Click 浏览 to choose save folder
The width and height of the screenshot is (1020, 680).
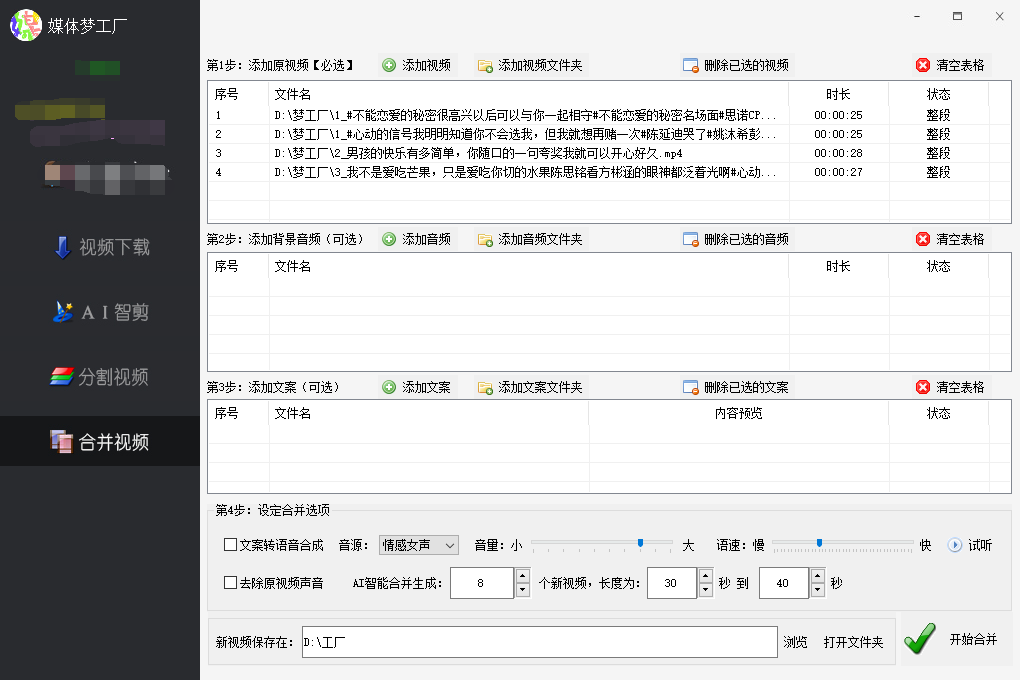click(795, 642)
